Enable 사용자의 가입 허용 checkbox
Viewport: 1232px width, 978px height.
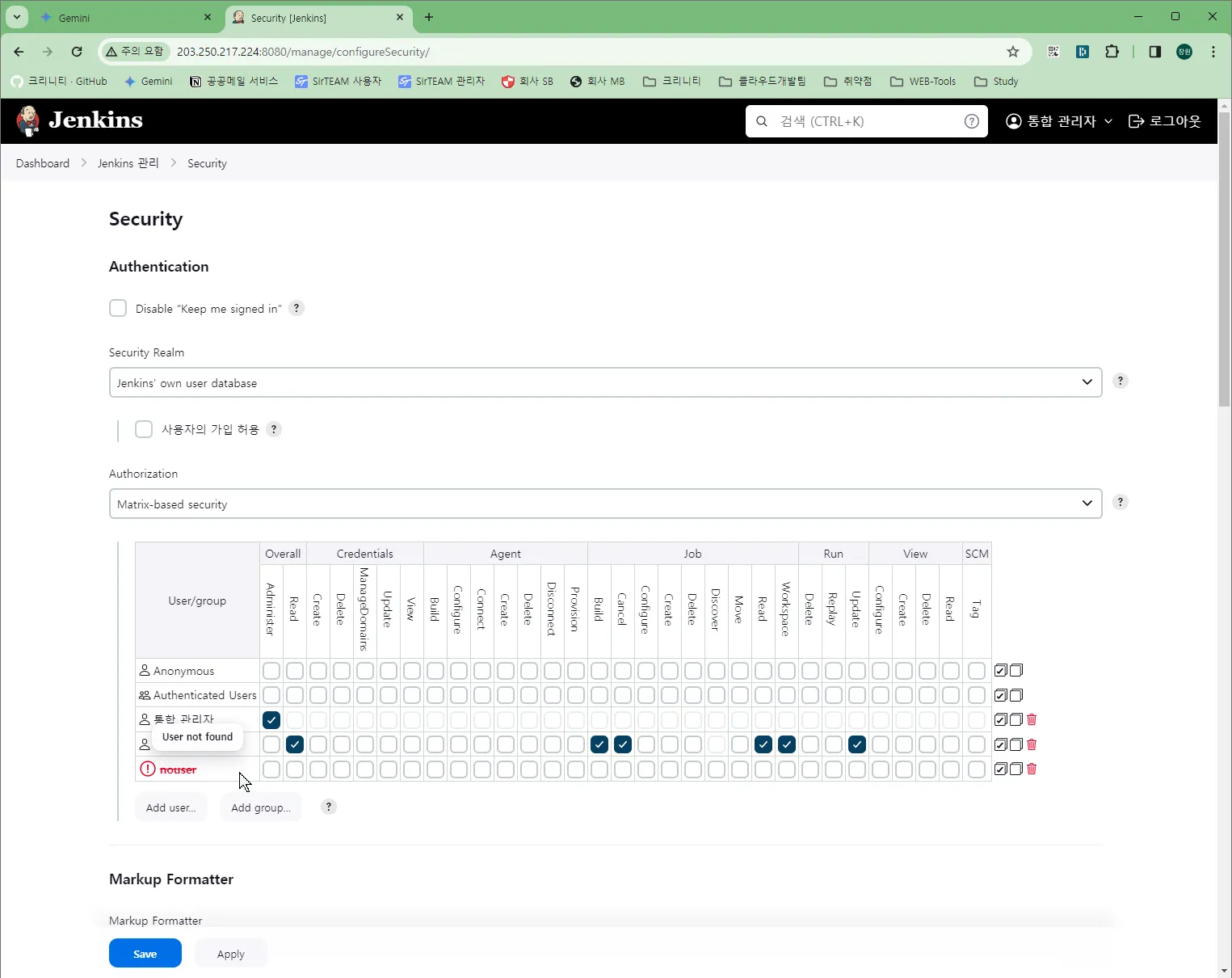144,429
